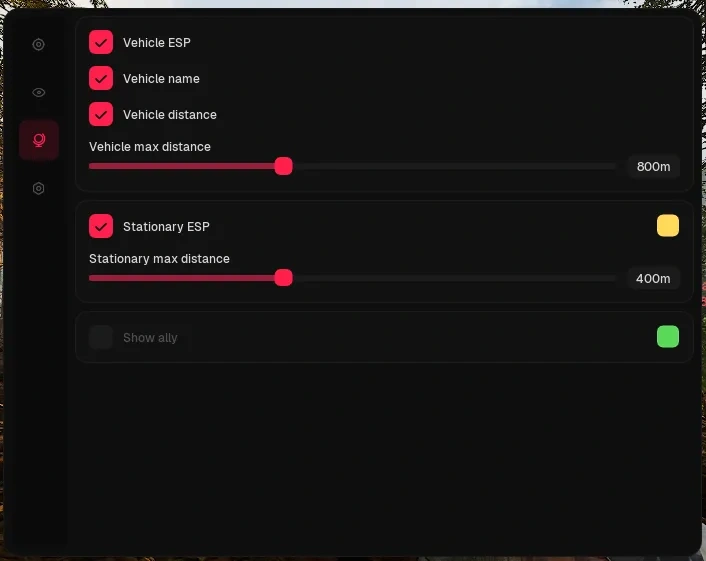Click the Vehicle max distance slider handle
Image resolution: width=706 pixels, height=561 pixels.
[284, 166]
